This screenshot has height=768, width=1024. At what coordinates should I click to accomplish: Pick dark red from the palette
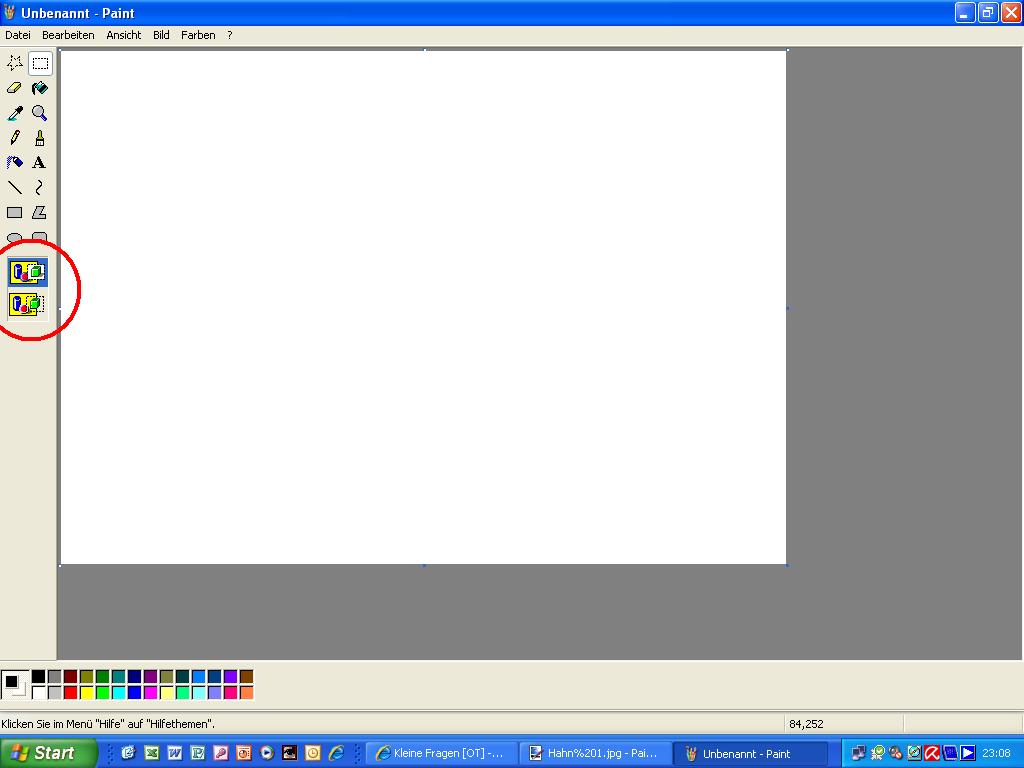click(x=71, y=677)
